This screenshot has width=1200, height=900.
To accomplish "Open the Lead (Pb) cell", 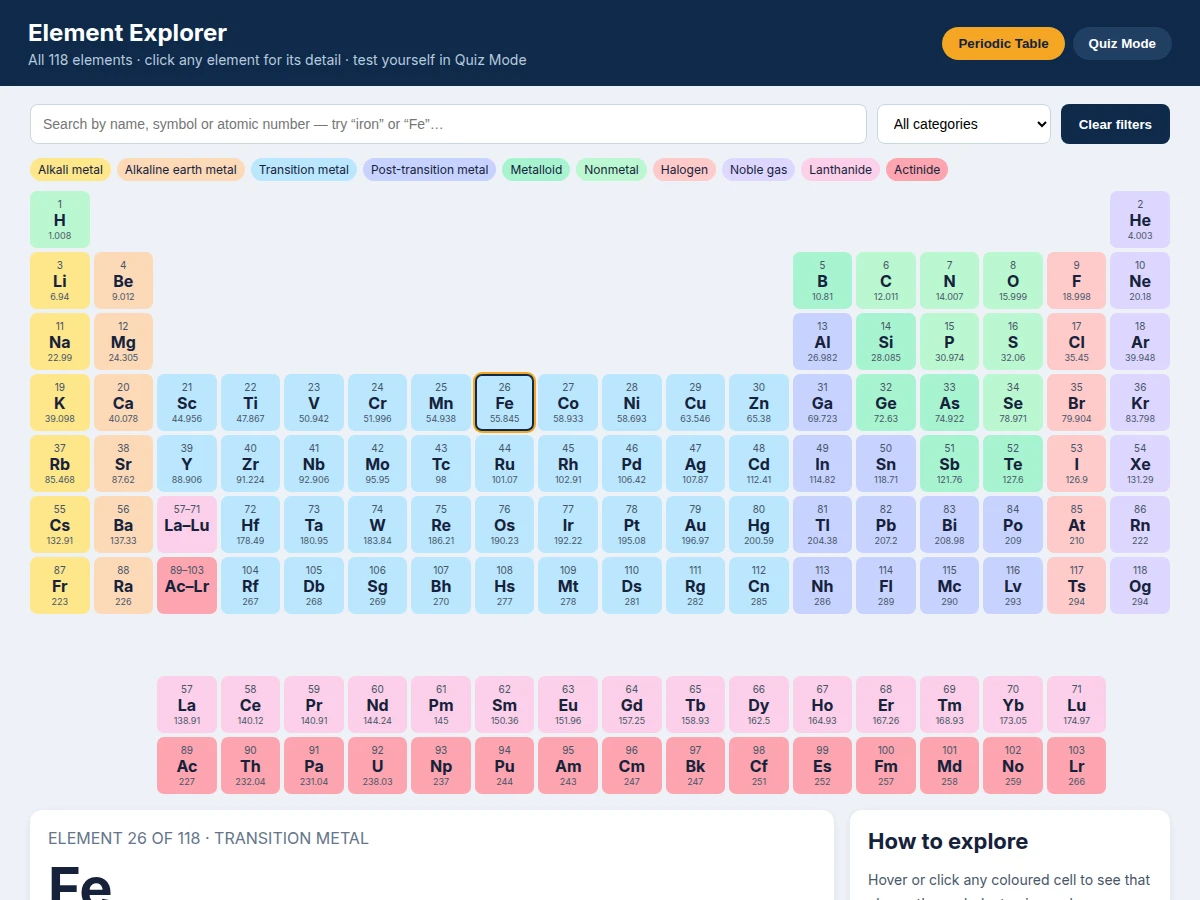I will pyautogui.click(x=886, y=525).
